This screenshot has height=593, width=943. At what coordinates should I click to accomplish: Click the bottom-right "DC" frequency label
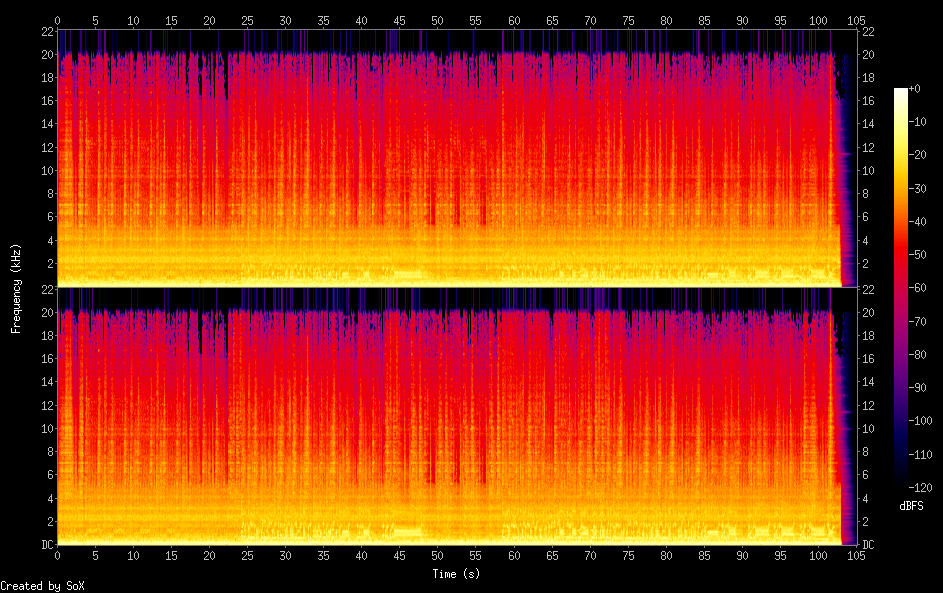click(x=869, y=545)
